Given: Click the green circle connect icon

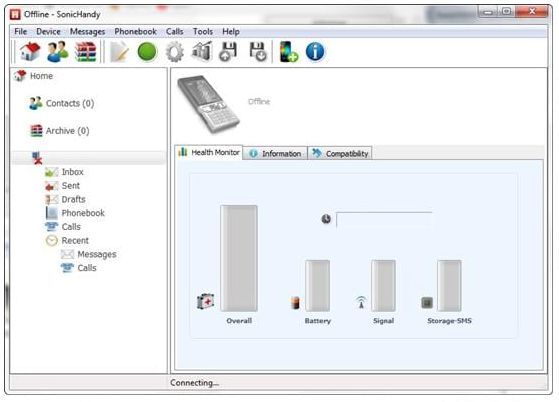Looking at the screenshot, I should click(x=147, y=52).
